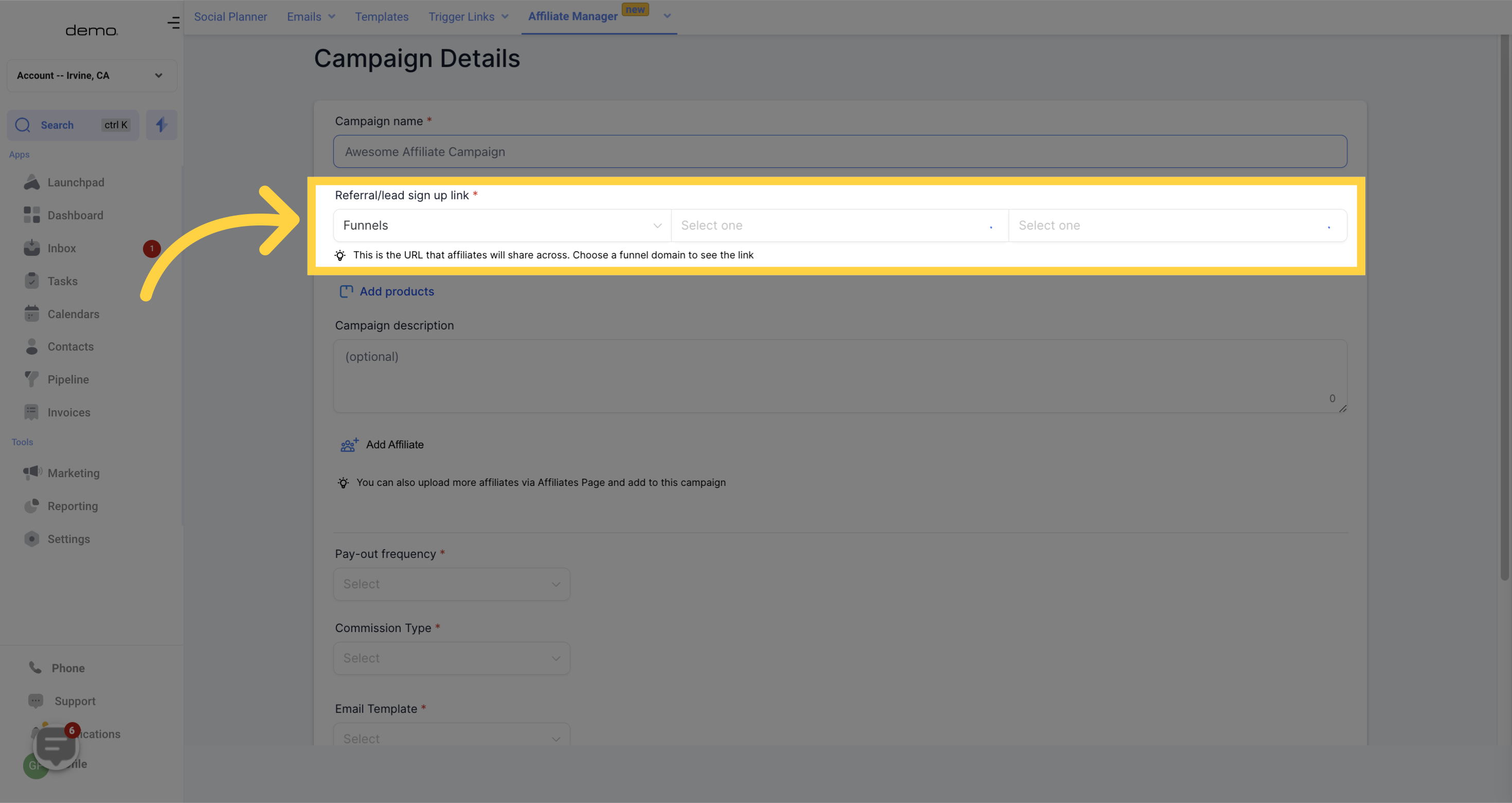Open the Account Irvine, CA switcher
The width and height of the screenshot is (1512, 803).
[x=92, y=75]
